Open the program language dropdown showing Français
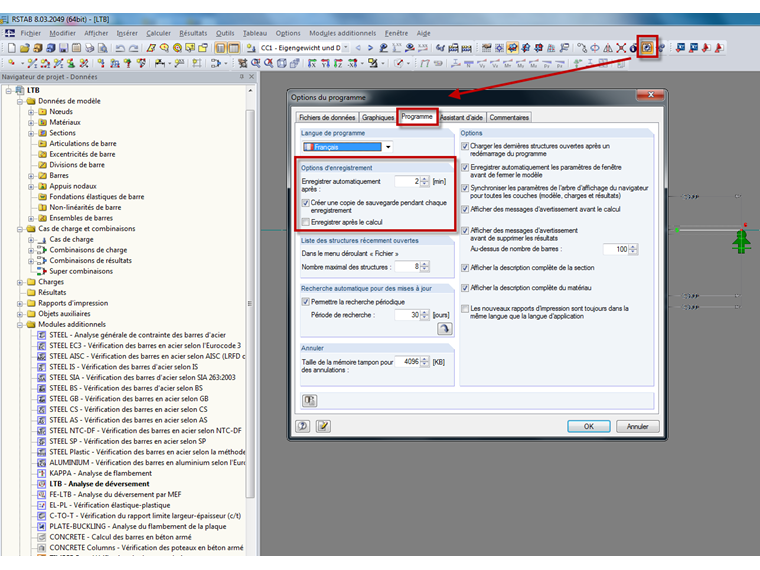The image size is (760, 570). (x=388, y=147)
